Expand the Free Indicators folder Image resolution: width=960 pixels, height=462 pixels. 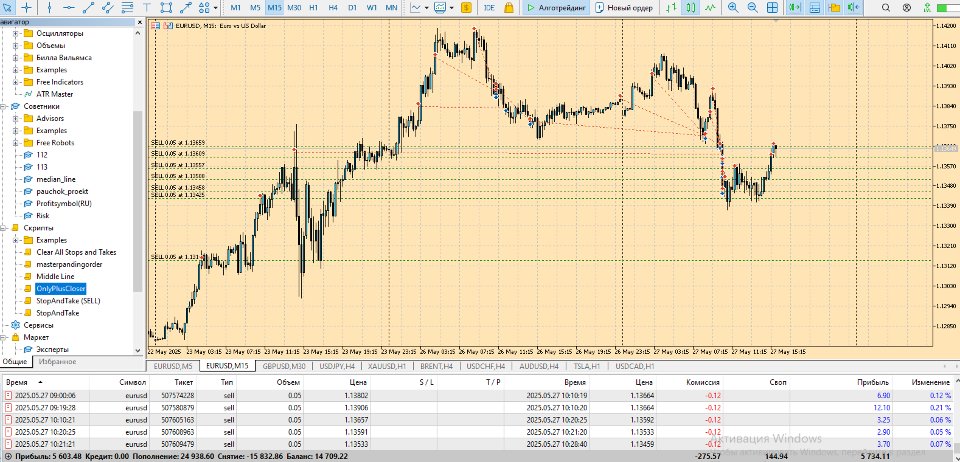[15, 82]
